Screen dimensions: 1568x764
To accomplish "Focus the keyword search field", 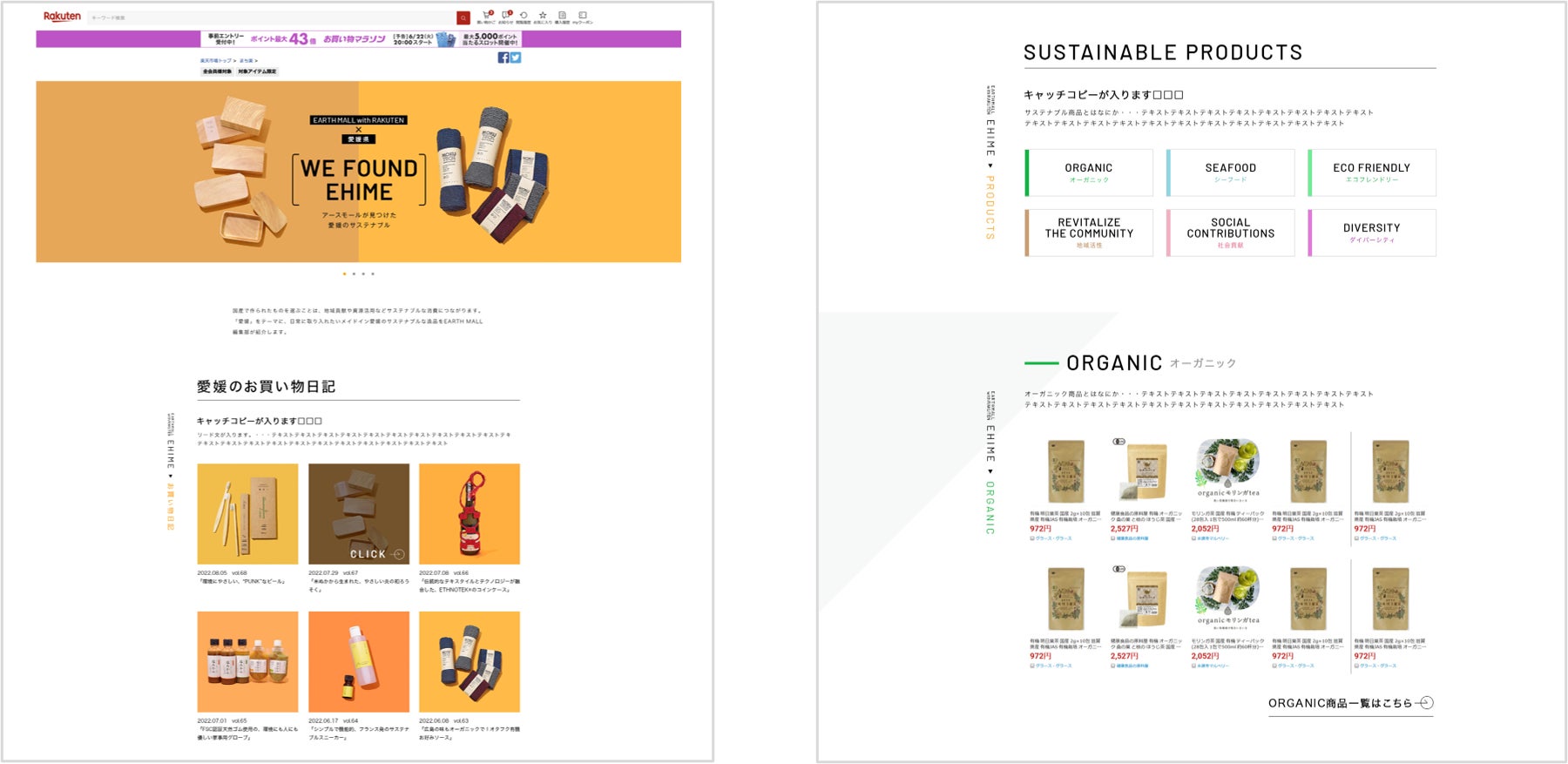I will 272,17.
